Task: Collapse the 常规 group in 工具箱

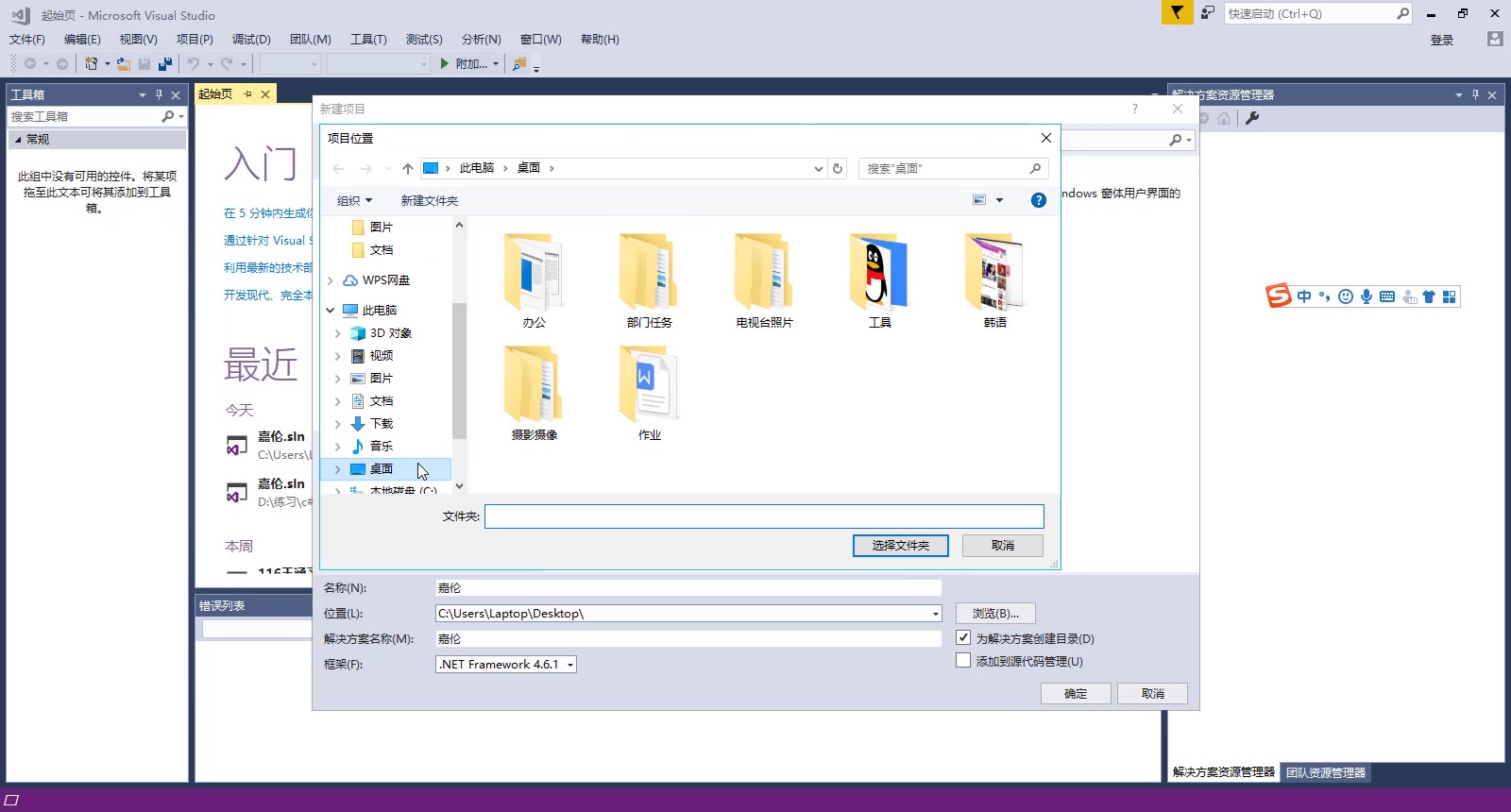Action: pos(18,139)
